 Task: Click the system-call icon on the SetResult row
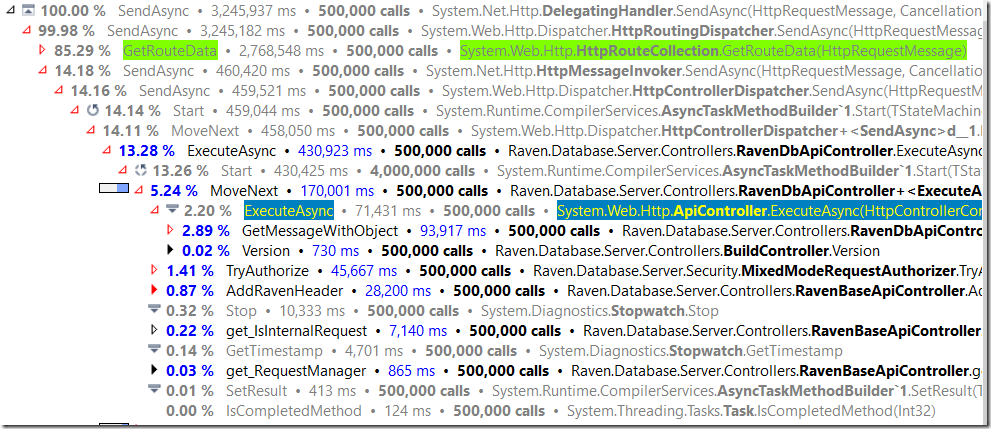154,390
